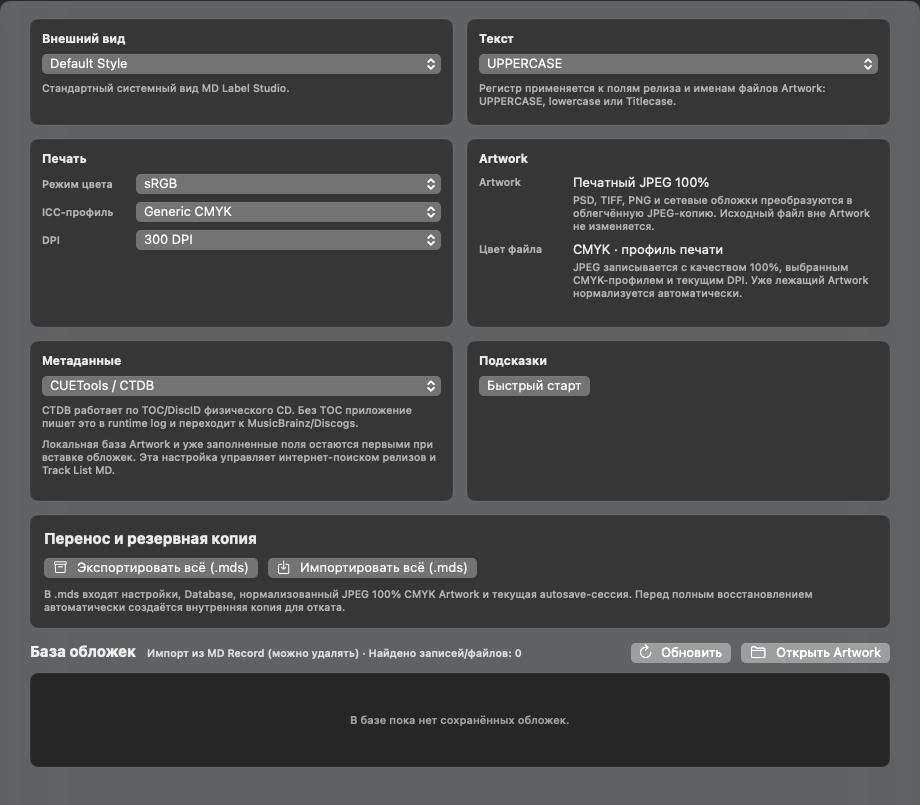Click the empty cover database list area

(x=459, y=720)
